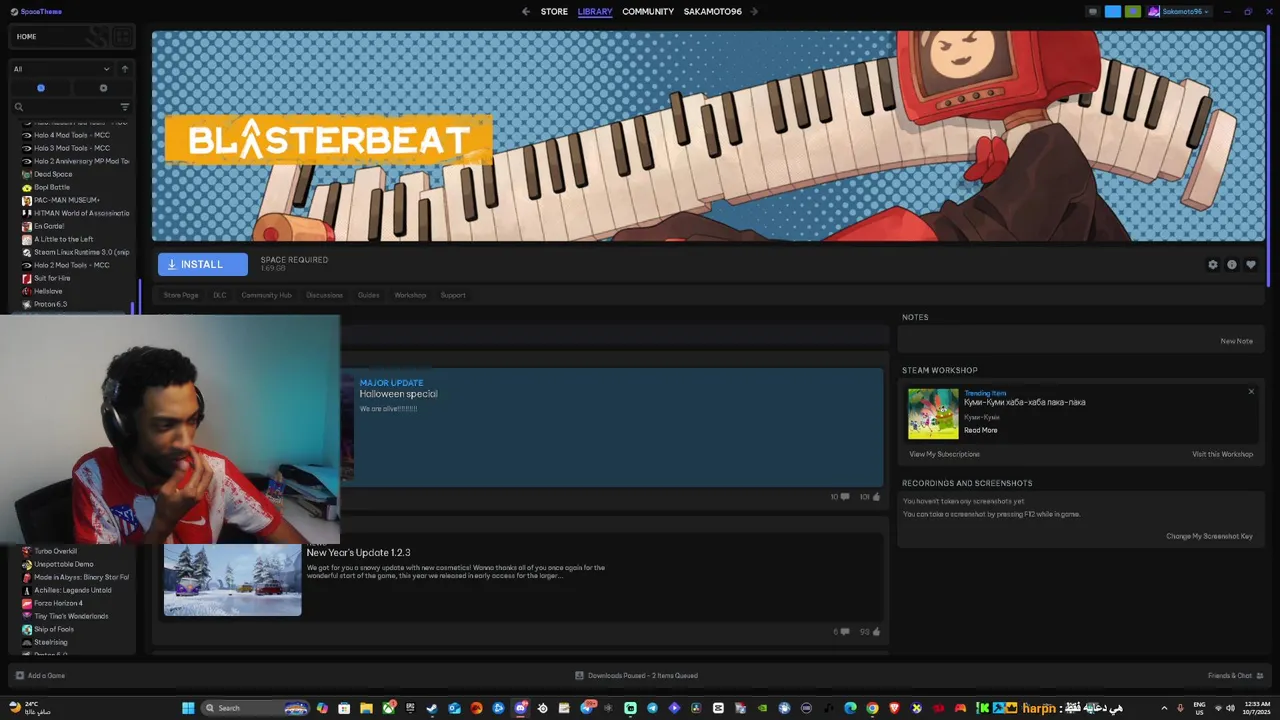Click the INSTALL button
This screenshot has width=1280, height=720.
tap(203, 264)
